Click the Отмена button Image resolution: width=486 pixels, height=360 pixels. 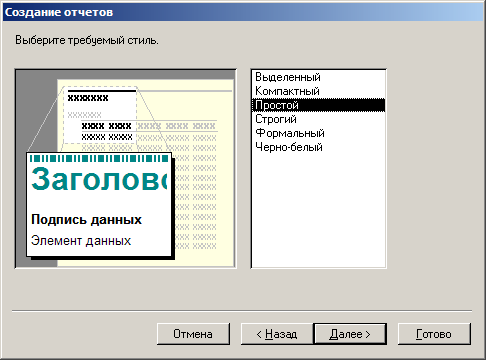(193, 334)
